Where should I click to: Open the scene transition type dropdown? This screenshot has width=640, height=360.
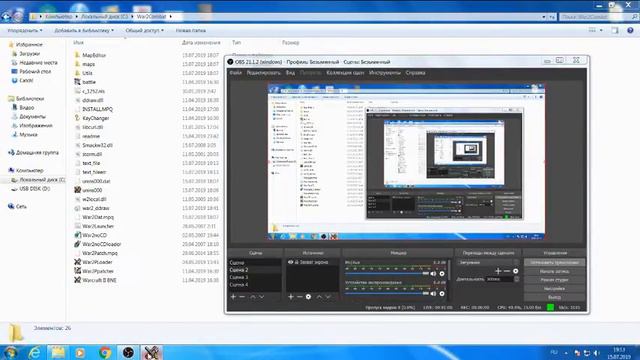click(x=488, y=262)
